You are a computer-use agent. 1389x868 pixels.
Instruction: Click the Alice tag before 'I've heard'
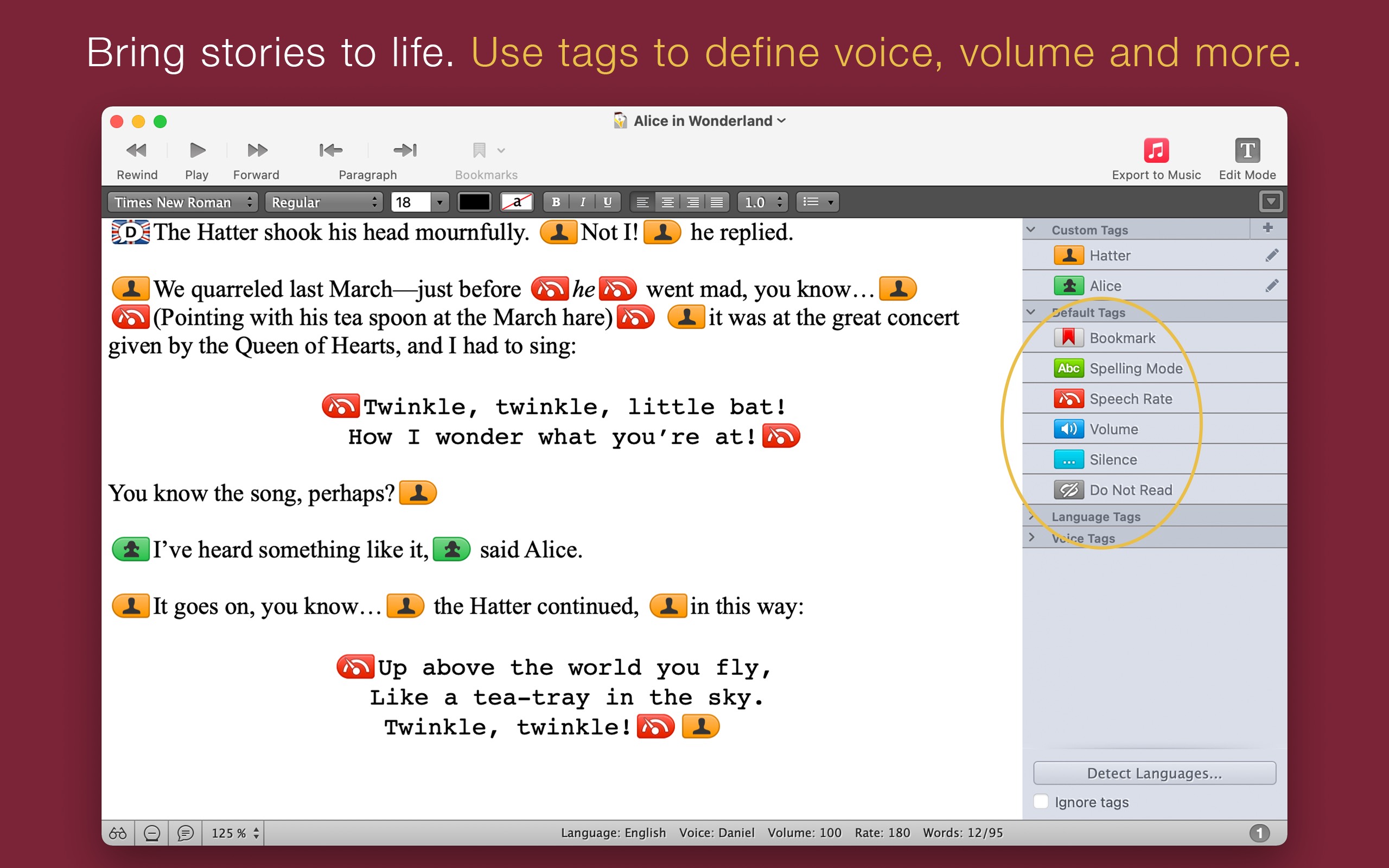(131, 550)
